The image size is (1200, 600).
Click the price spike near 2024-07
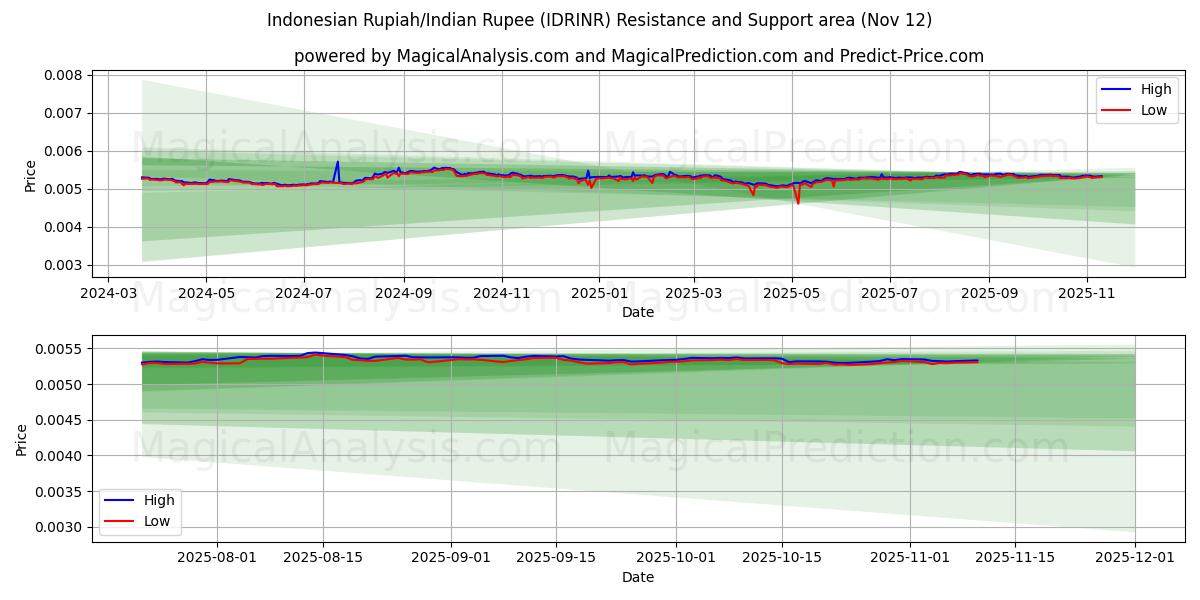(337, 160)
